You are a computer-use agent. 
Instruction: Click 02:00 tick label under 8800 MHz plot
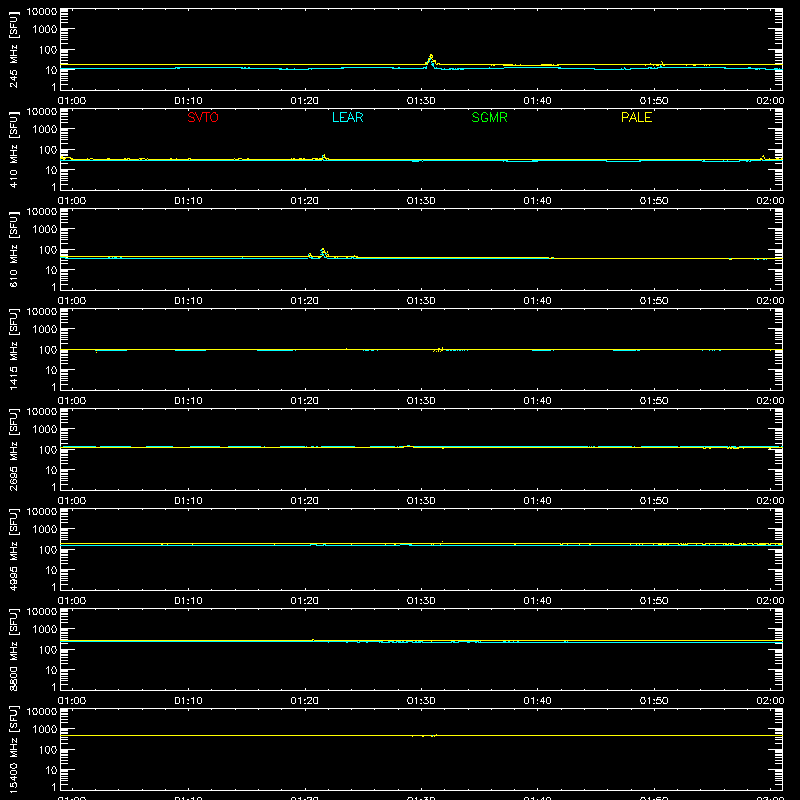tap(770, 701)
